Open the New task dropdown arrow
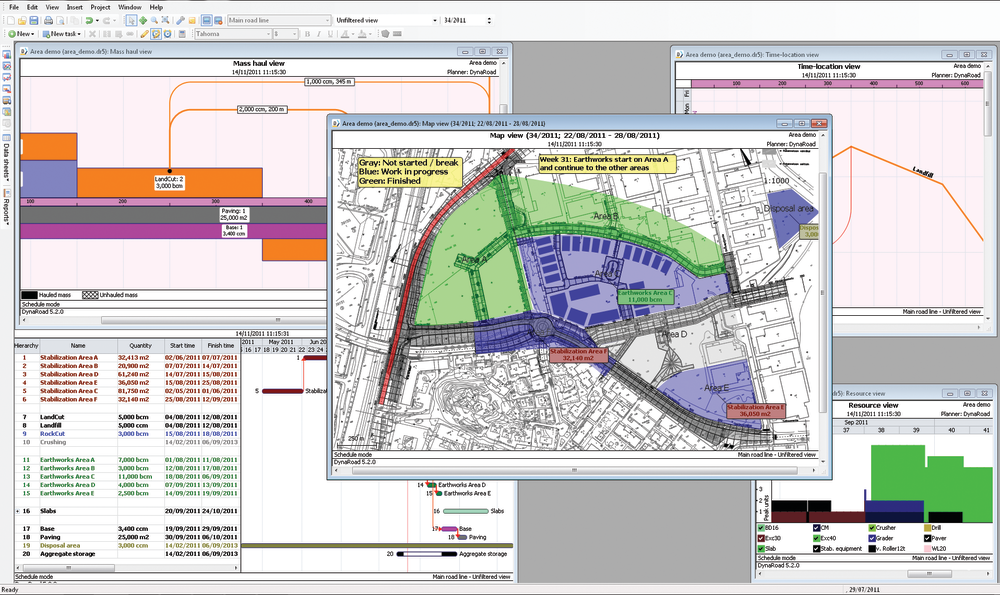 coord(79,34)
